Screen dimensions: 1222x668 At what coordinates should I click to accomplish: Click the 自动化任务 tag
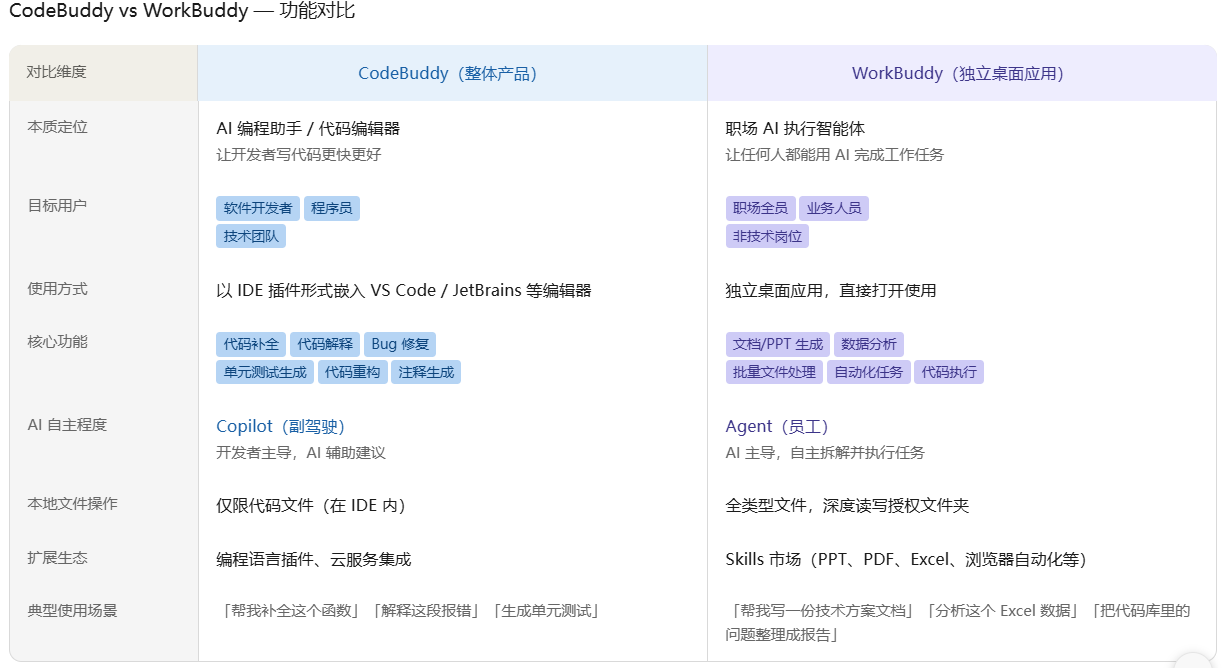tap(868, 372)
